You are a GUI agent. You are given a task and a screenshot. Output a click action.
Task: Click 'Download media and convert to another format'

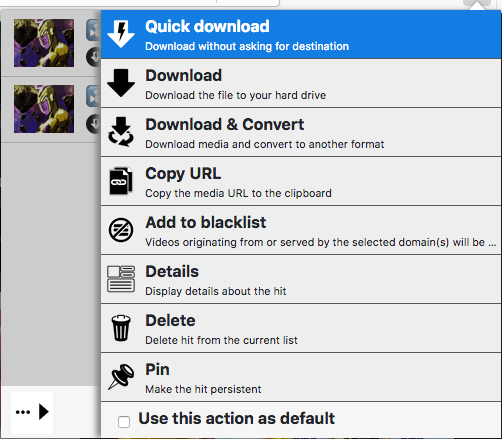tap(265, 144)
